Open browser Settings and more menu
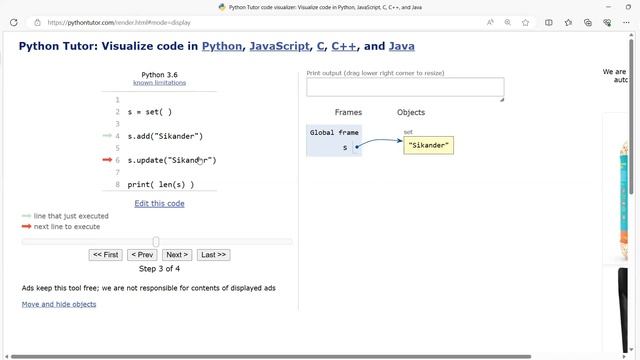The height and width of the screenshot is (360, 640). [x=626, y=22]
